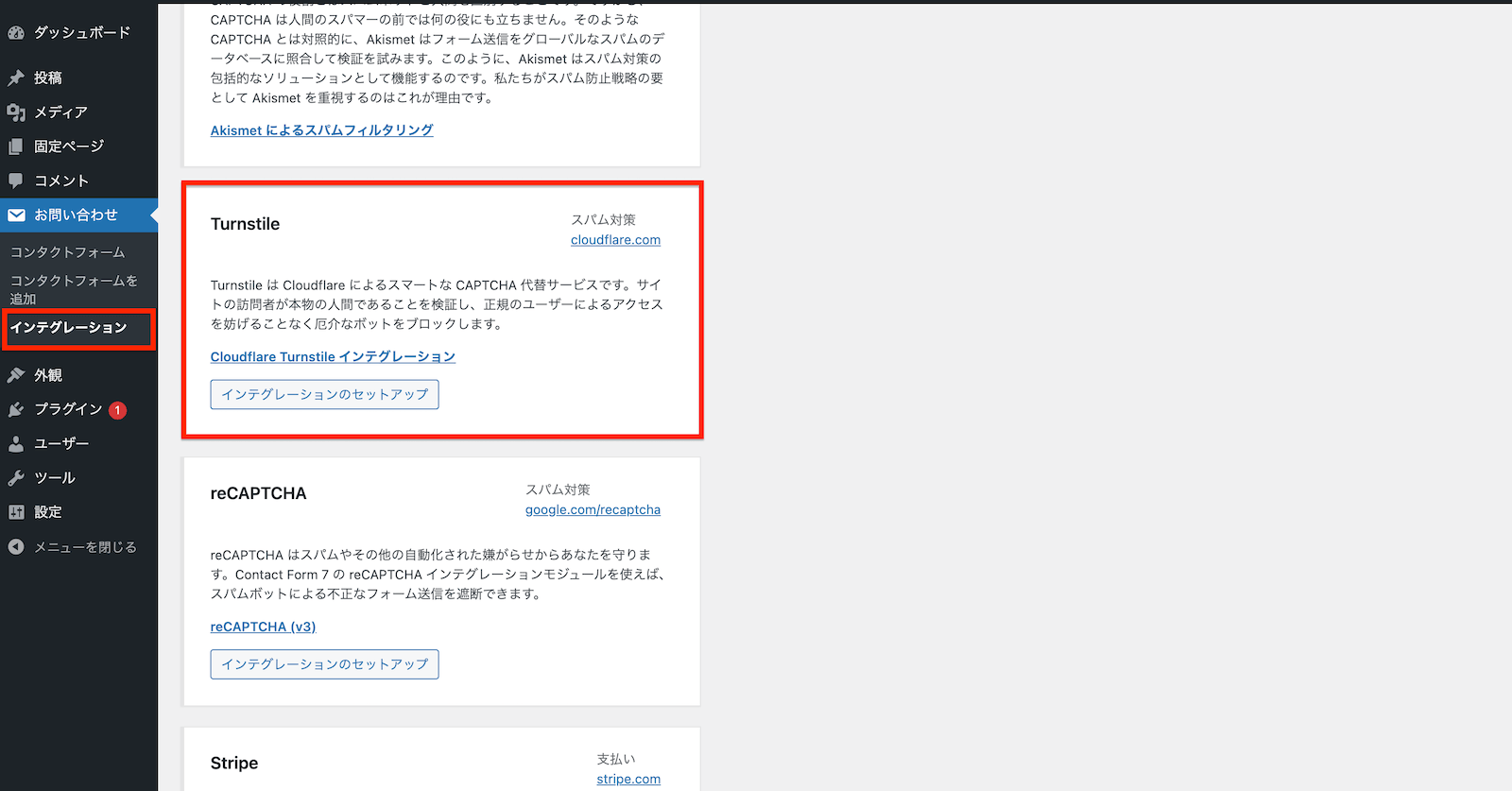Click the プラグイン plug icon
The image size is (1512, 791).
[x=16, y=409]
